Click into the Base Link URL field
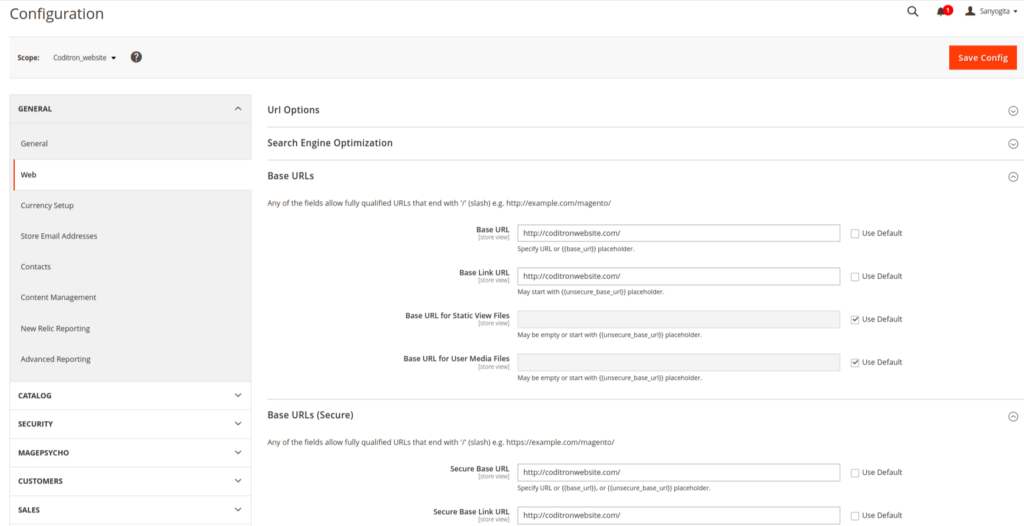1024x526 pixels. 678,276
